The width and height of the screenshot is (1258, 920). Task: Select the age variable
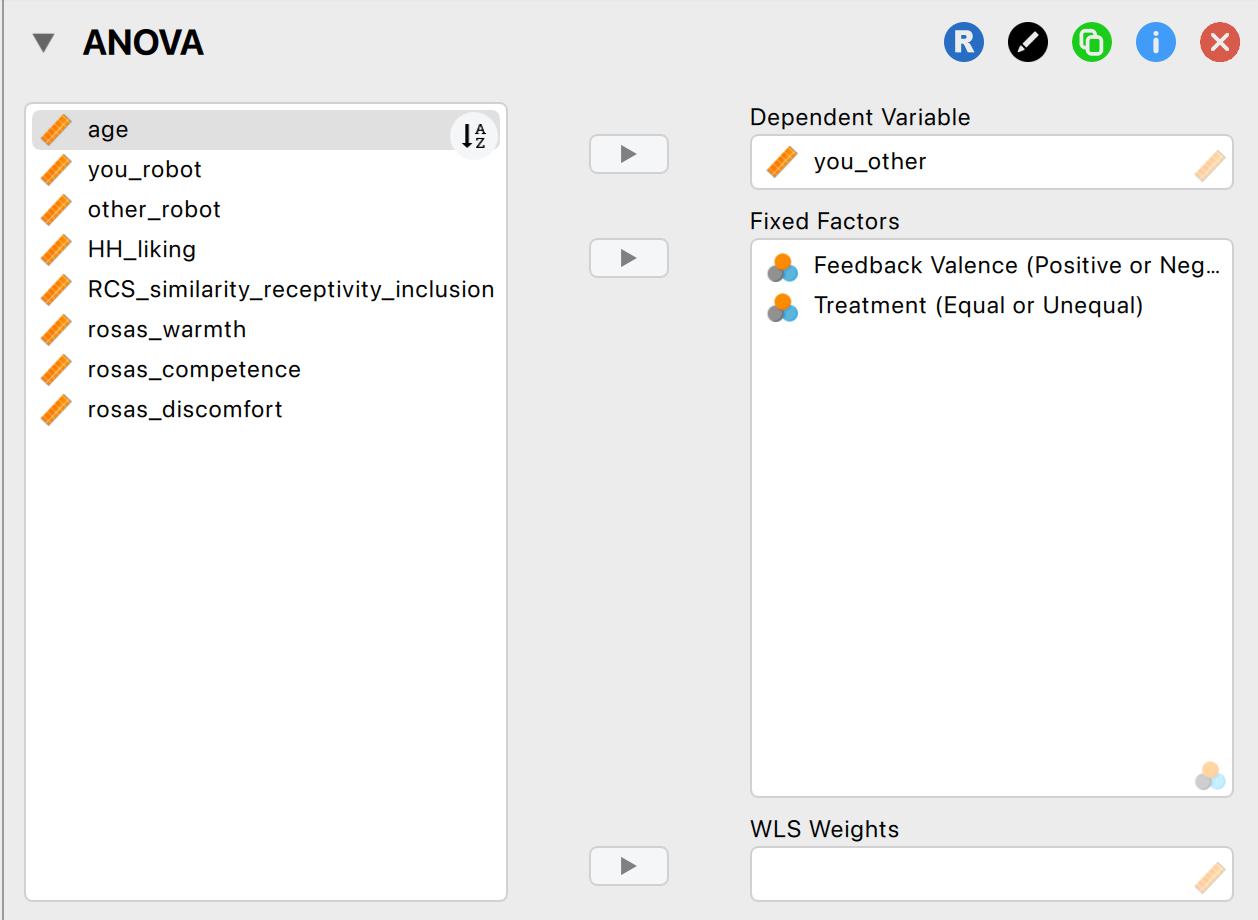coord(108,130)
